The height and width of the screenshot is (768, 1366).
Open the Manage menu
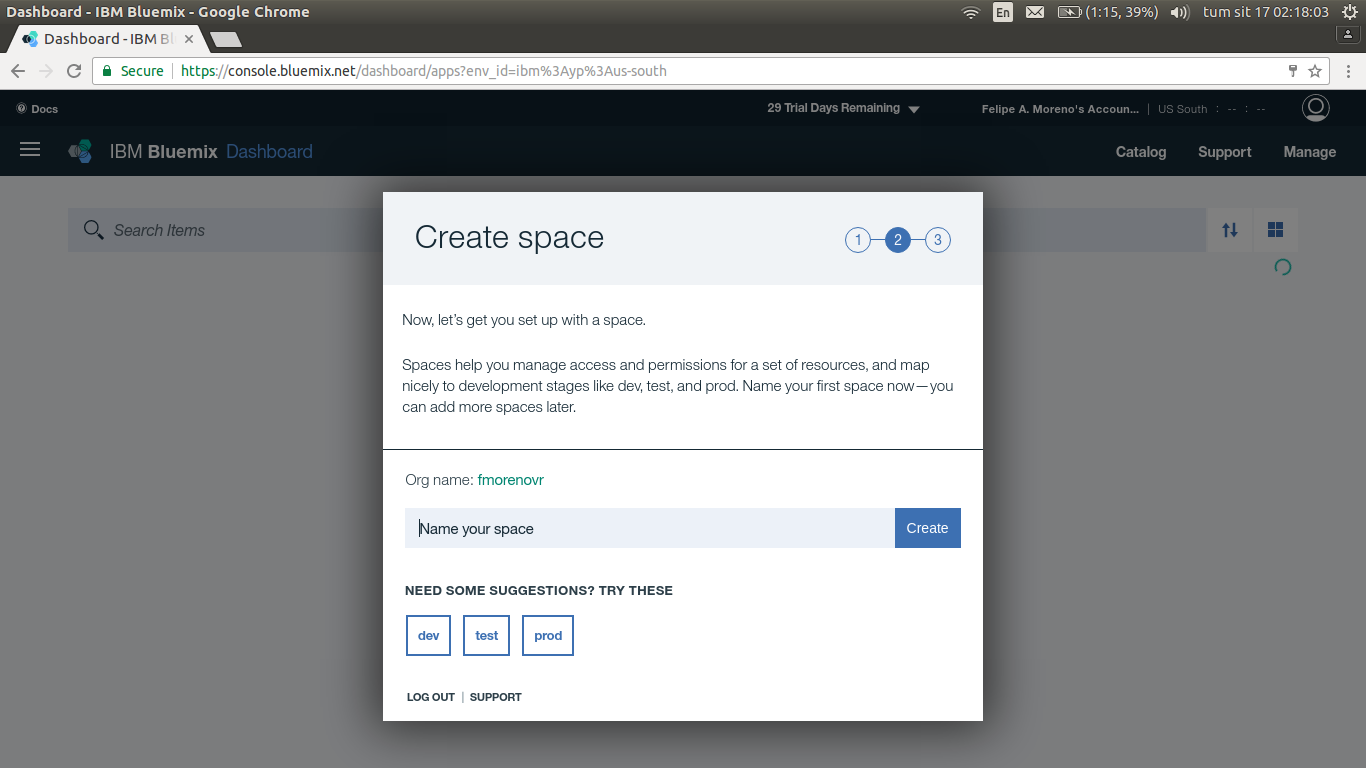coord(1310,152)
